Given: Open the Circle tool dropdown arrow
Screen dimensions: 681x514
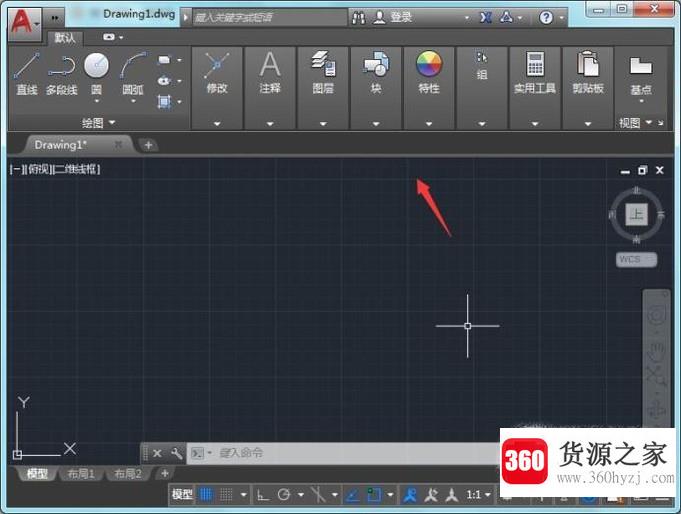Looking at the screenshot, I should [x=96, y=101].
